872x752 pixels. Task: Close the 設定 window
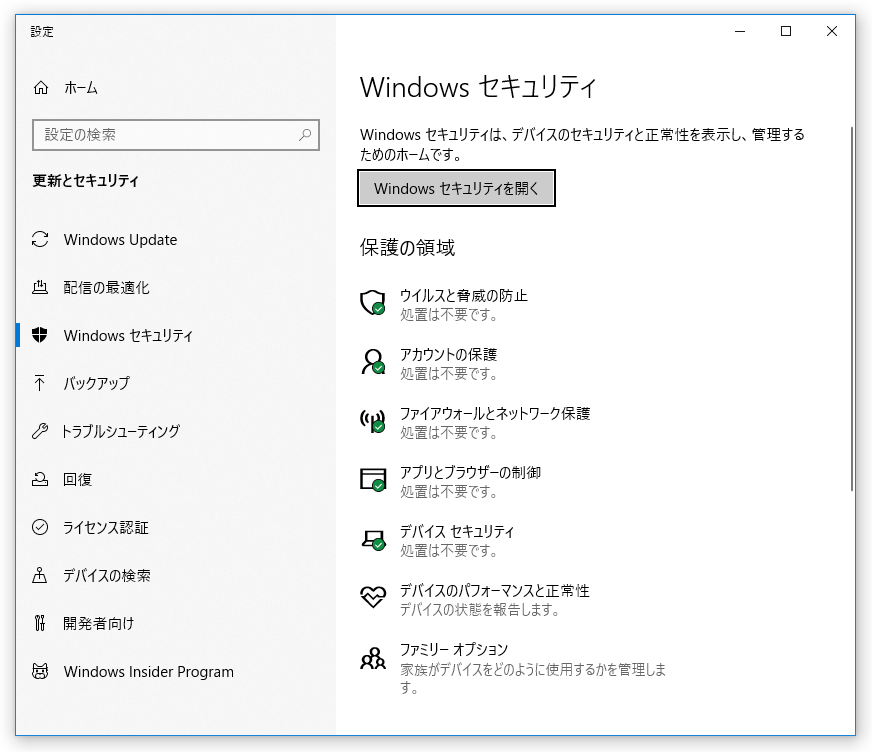(x=832, y=31)
